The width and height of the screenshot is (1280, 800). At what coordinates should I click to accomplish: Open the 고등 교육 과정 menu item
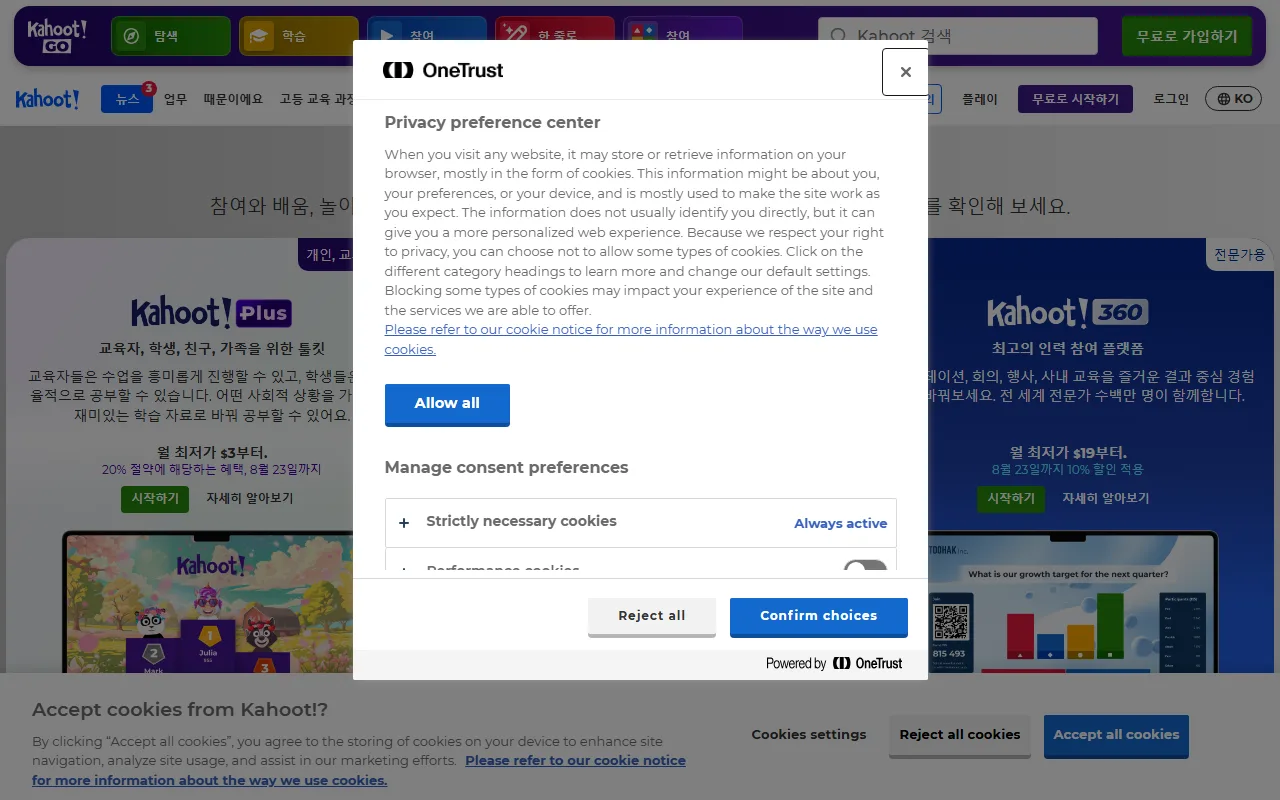pyautogui.click(x=316, y=99)
